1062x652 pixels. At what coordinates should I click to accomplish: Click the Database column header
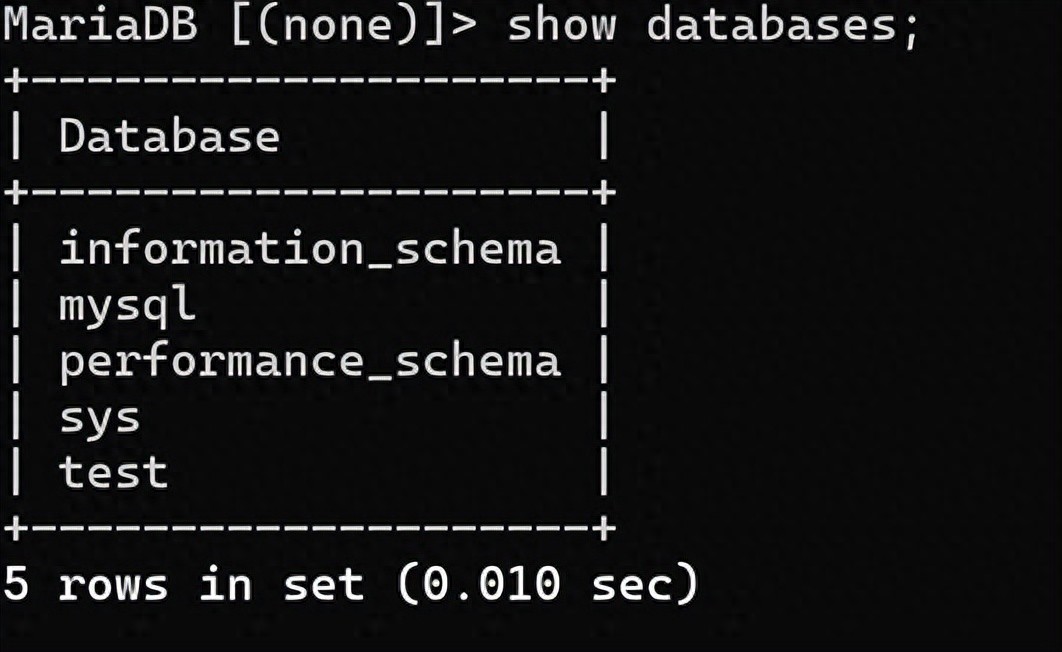click(x=169, y=136)
